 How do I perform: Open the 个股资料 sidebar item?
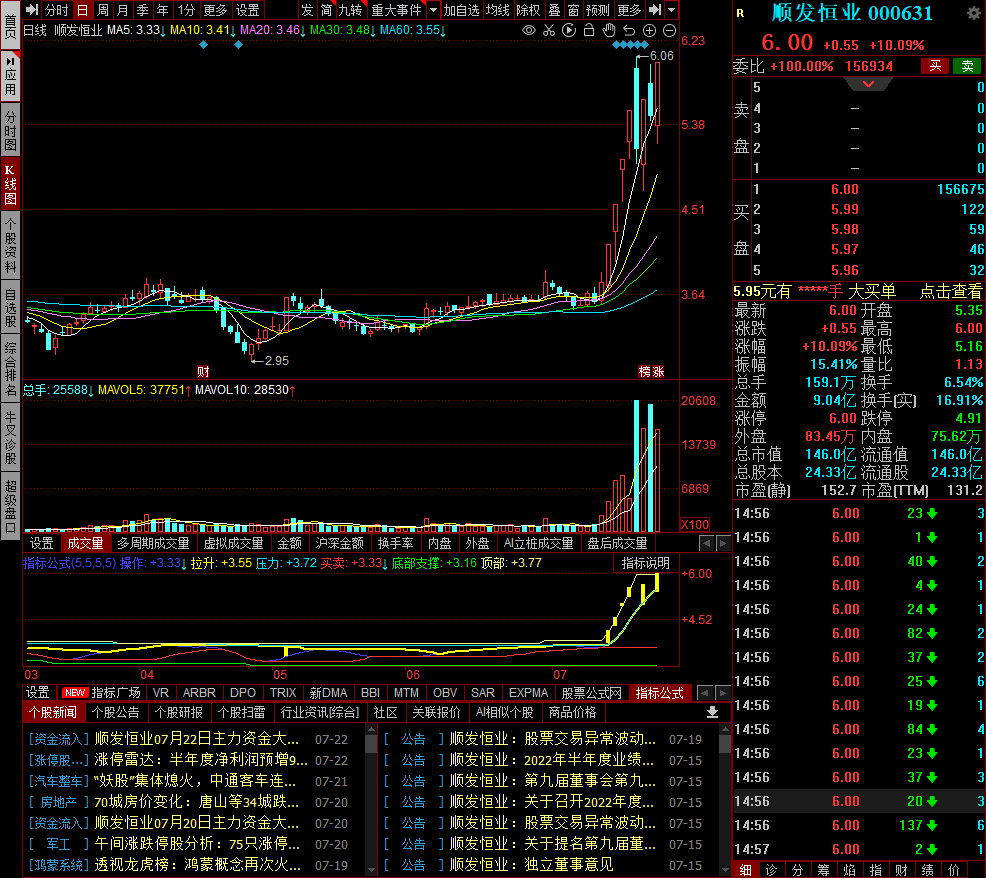click(x=10, y=245)
